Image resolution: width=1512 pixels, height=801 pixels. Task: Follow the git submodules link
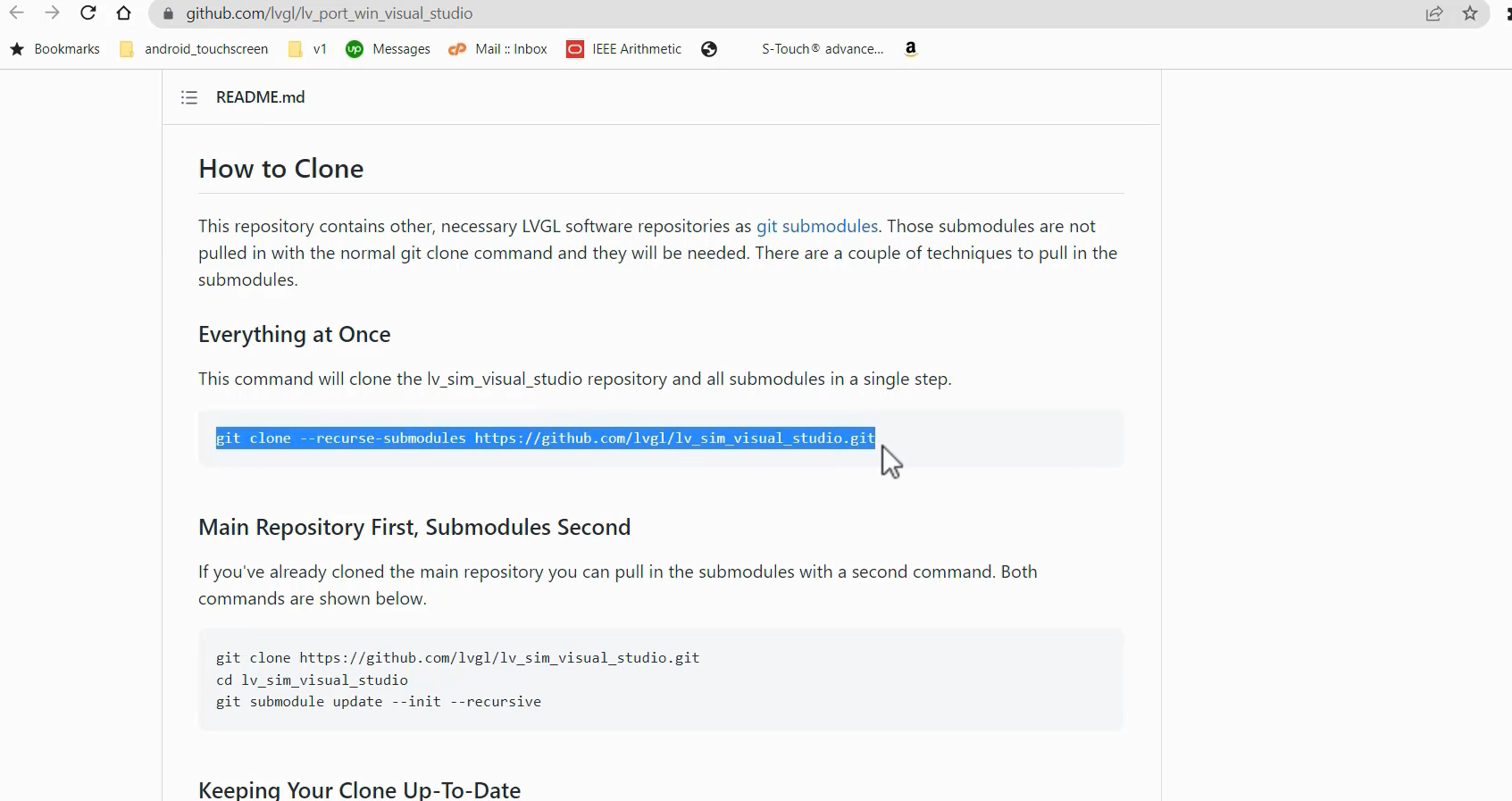click(x=817, y=227)
